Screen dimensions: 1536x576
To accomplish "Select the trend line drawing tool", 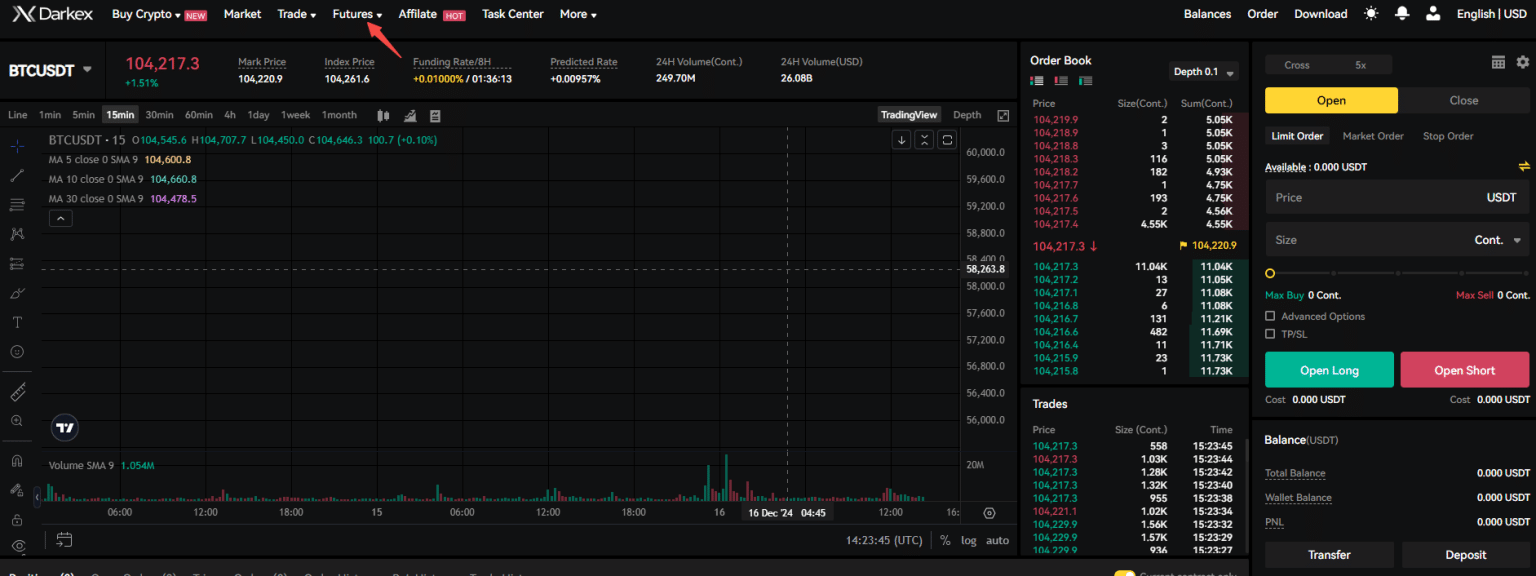I will coord(16,176).
